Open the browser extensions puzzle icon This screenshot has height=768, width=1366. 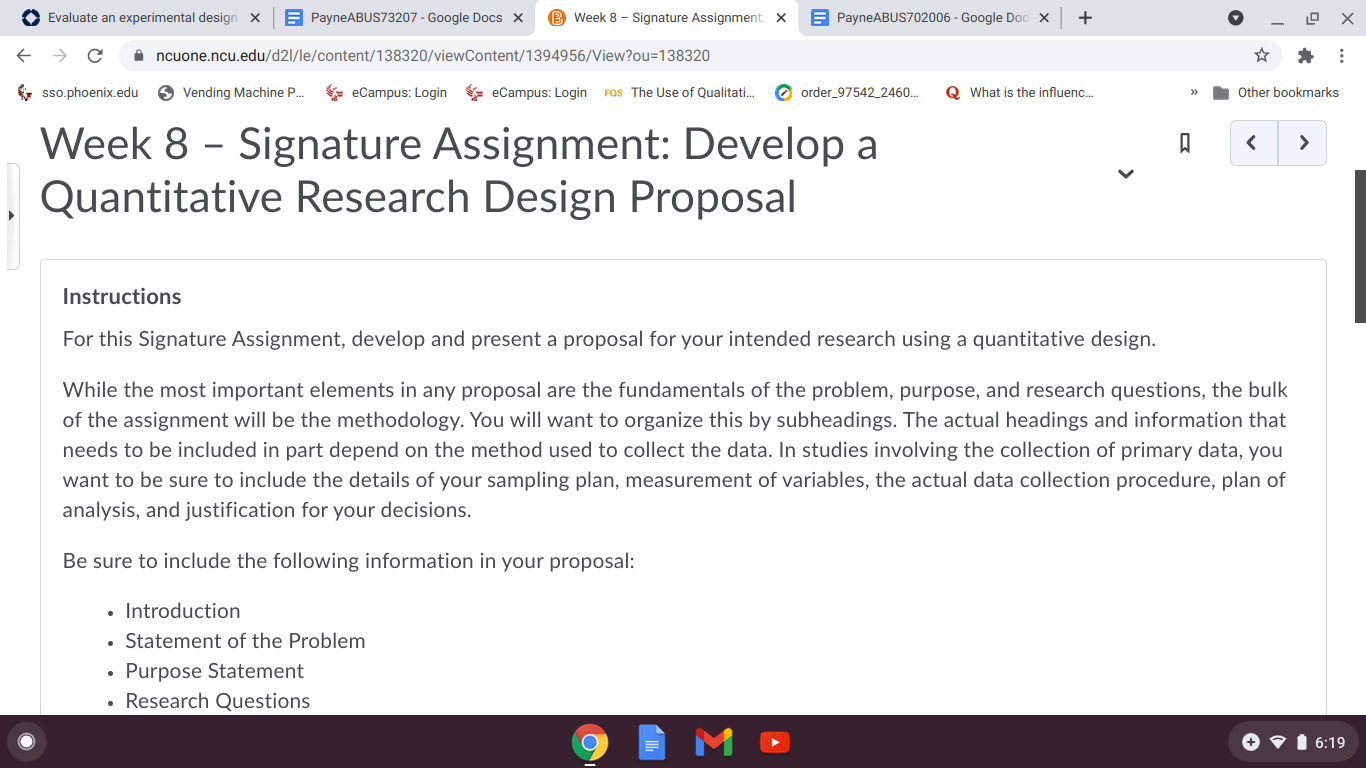[1304, 55]
